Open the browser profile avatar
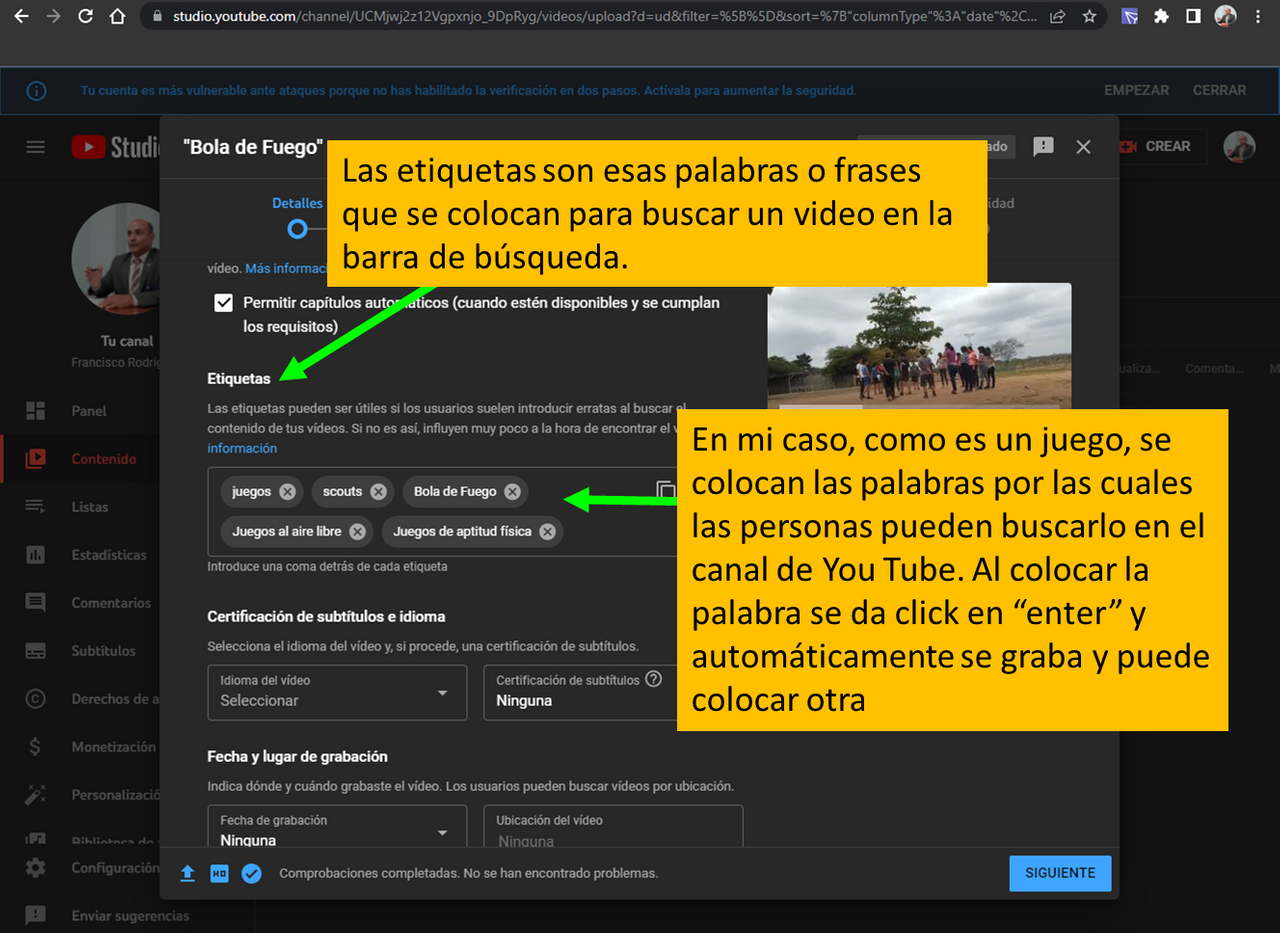The width and height of the screenshot is (1280, 933). (x=1225, y=16)
